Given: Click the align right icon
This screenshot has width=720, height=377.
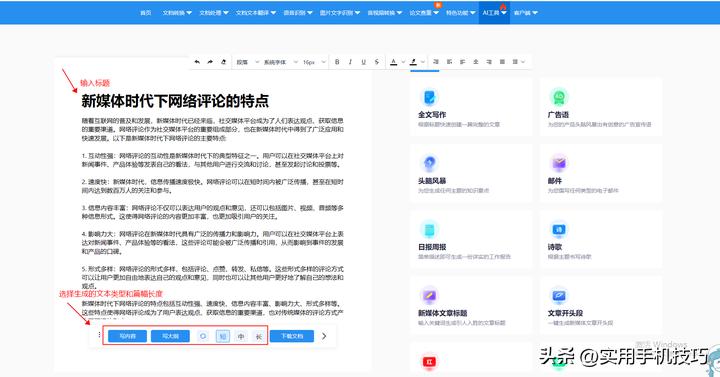Looking at the screenshot, I should click(489, 62).
